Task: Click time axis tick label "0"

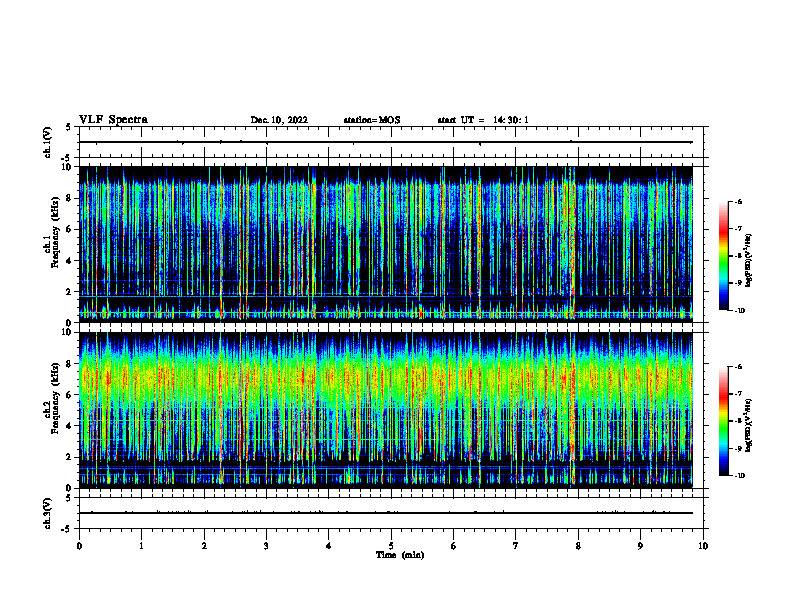Action: [79, 546]
